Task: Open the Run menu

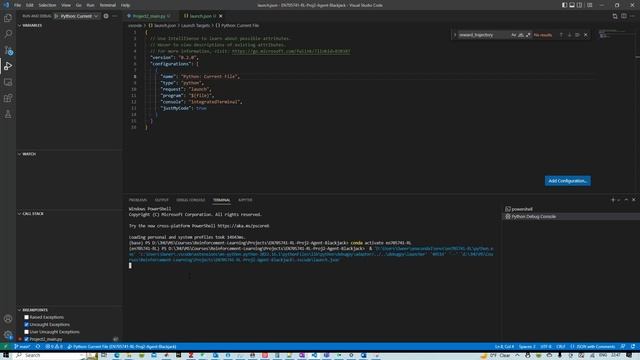Action: pos(91,5)
